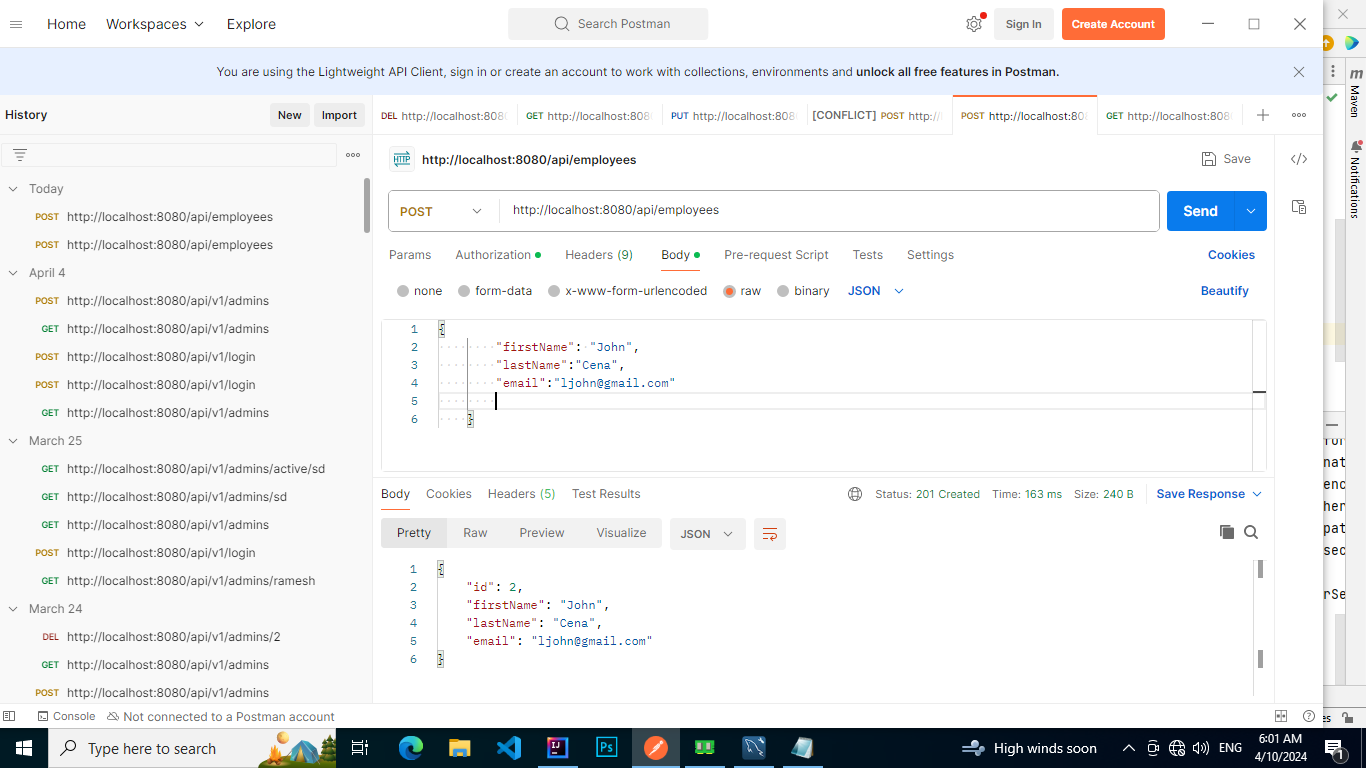Click the Save disk icon
This screenshot has width=1366, height=768.
click(x=1209, y=159)
